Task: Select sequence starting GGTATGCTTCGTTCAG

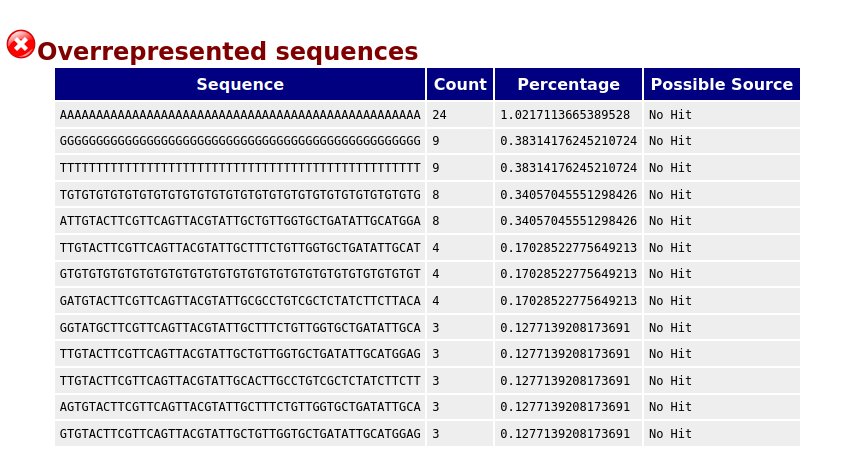Action: pos(240,328)
